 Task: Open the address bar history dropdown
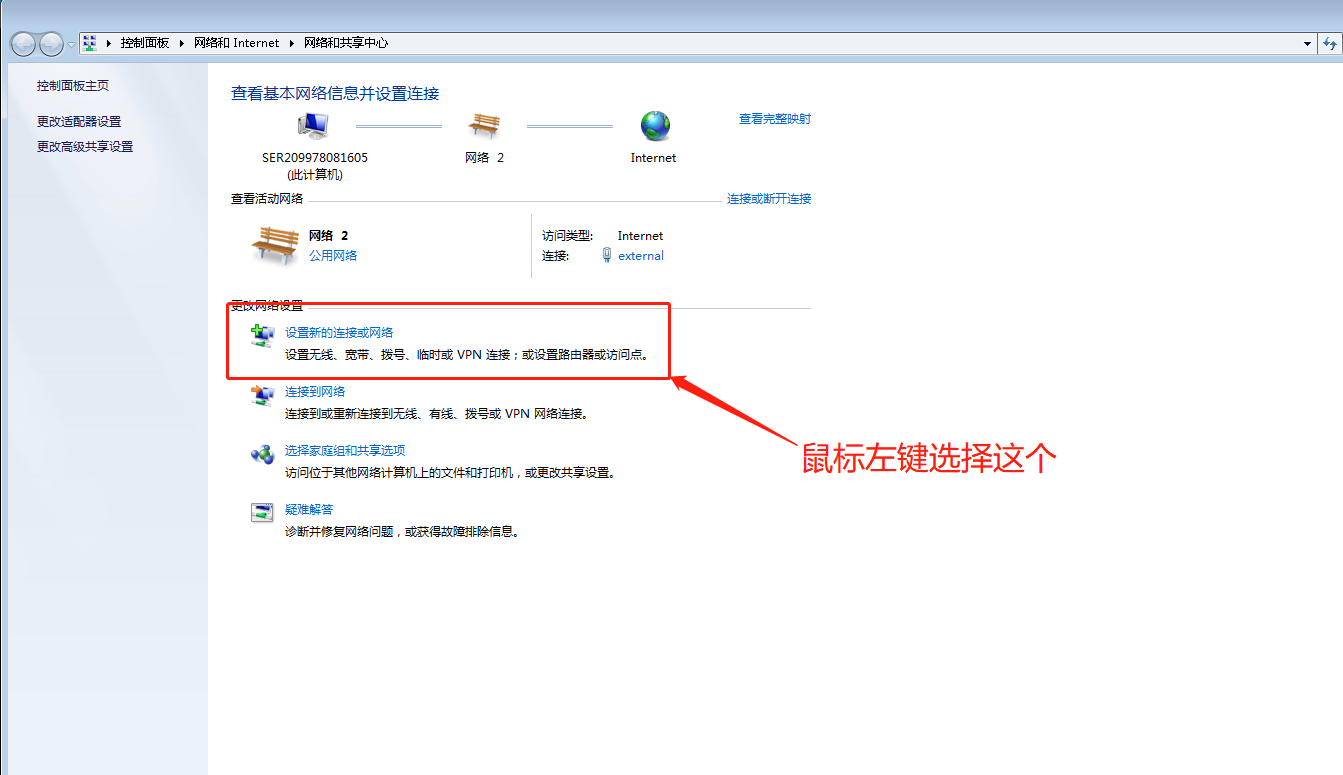[1308, 44]
